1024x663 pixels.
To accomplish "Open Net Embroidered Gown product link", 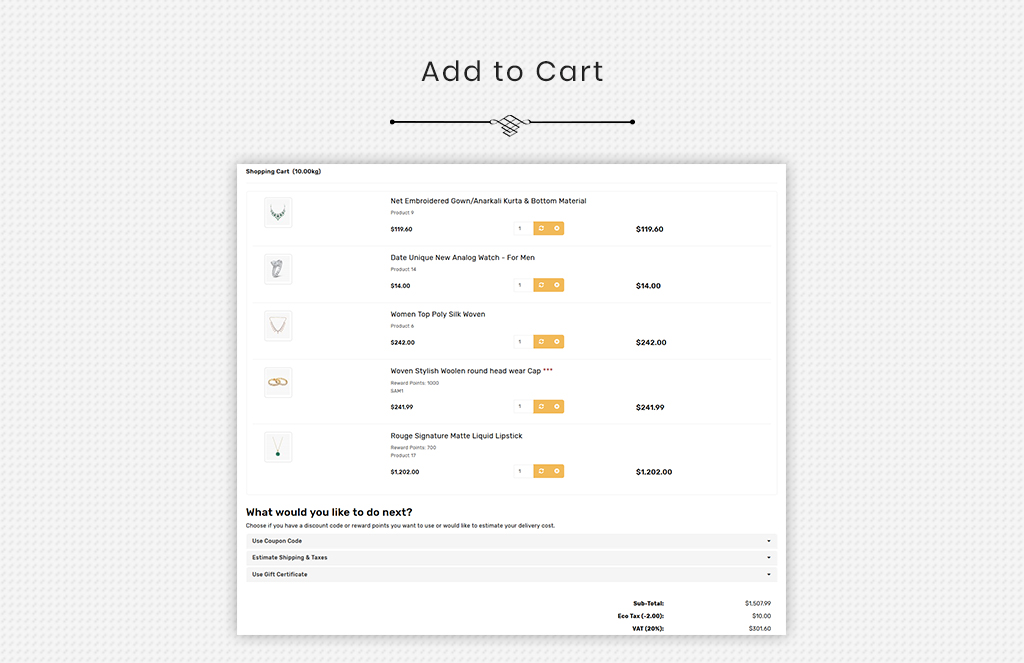I will pyautogui.click(x=488, y=201).
